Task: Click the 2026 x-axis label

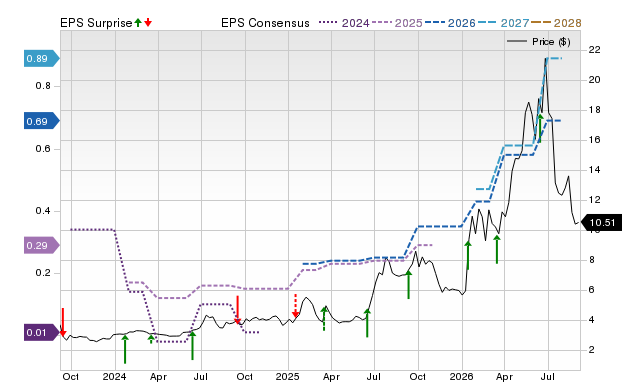Action: [x=462, y=376]
